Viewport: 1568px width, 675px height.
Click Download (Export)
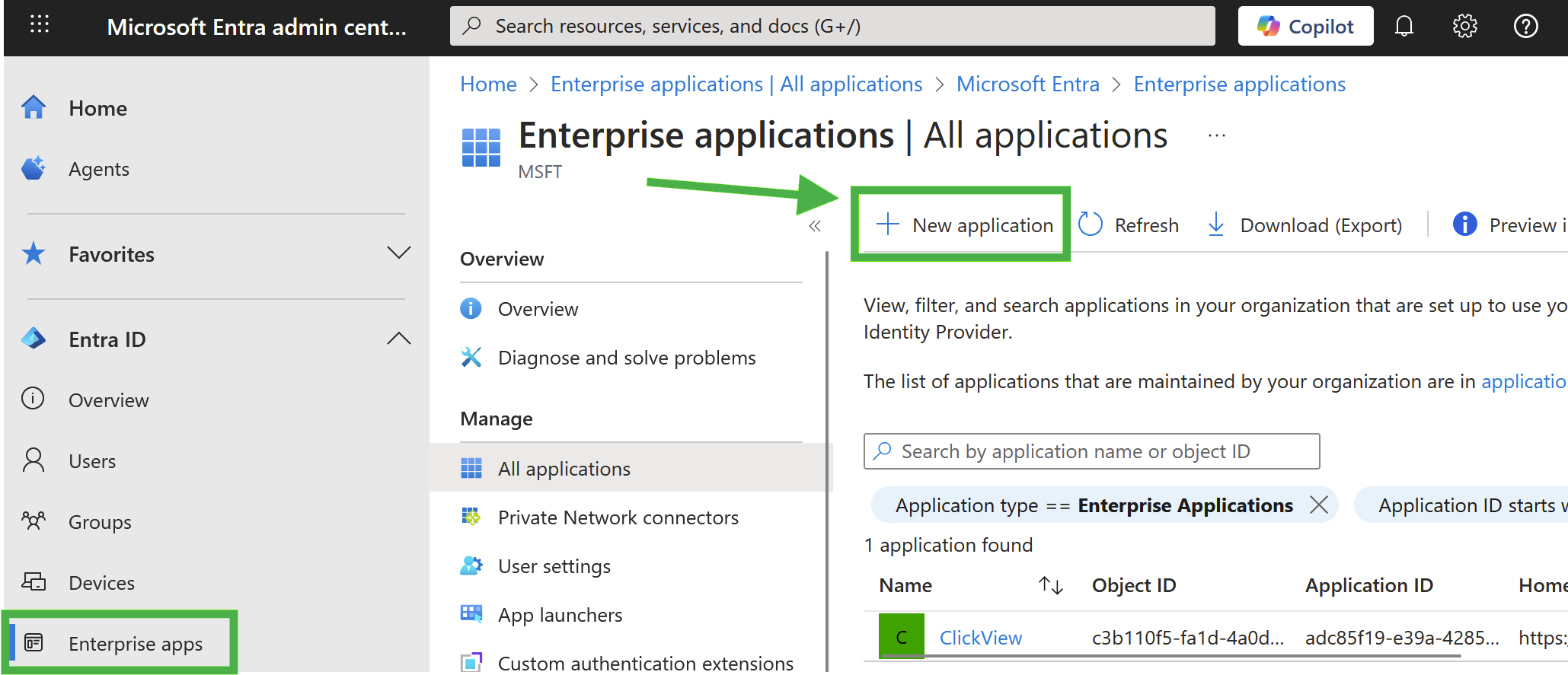1305,225
